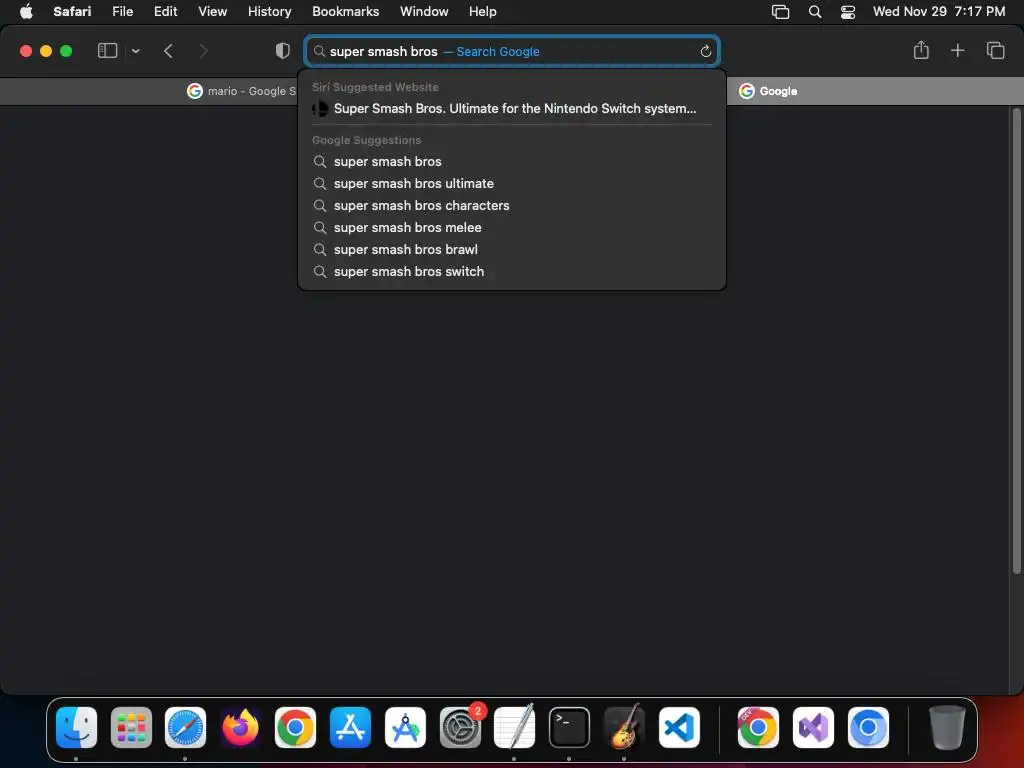Go forward with the forward arrow
The width and height of the screenshot is (1024, 768).
[x=203, y=51]
